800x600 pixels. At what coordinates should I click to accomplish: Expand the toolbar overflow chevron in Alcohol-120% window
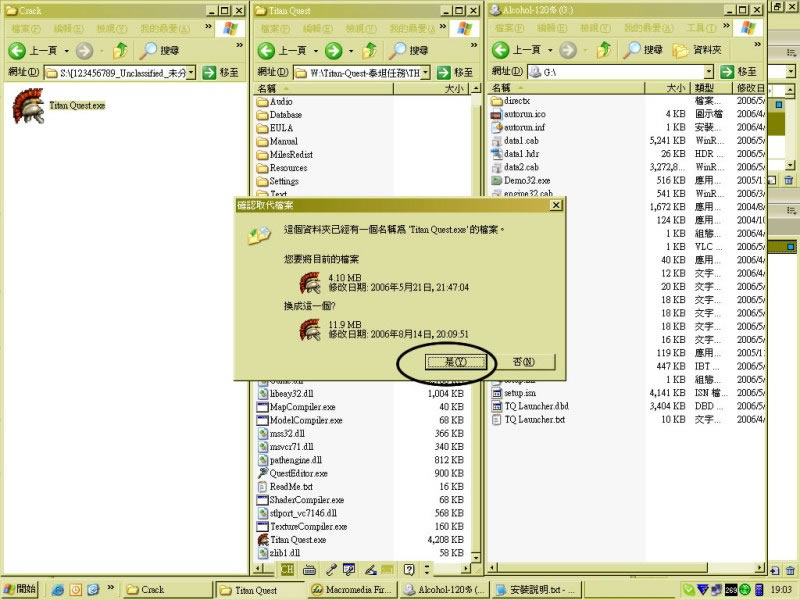758,44
